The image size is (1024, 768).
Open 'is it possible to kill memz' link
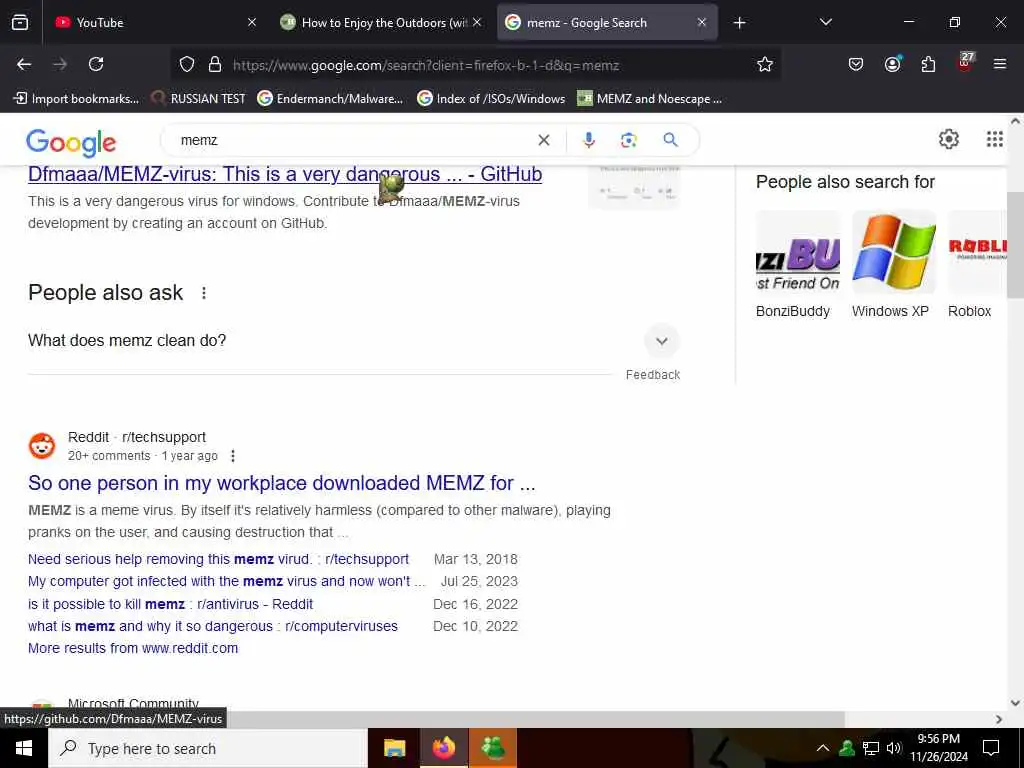170,604
